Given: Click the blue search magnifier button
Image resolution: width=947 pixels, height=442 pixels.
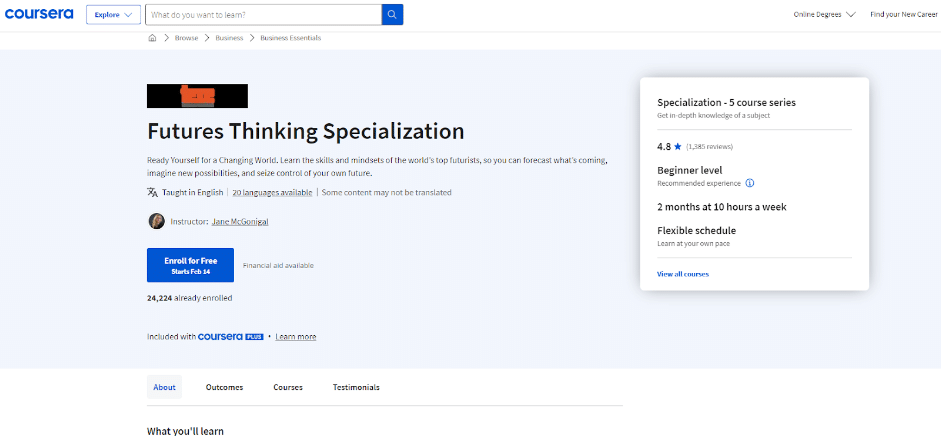Looking at the screenshot, I should pyautogui.click(x=393, y=14).
